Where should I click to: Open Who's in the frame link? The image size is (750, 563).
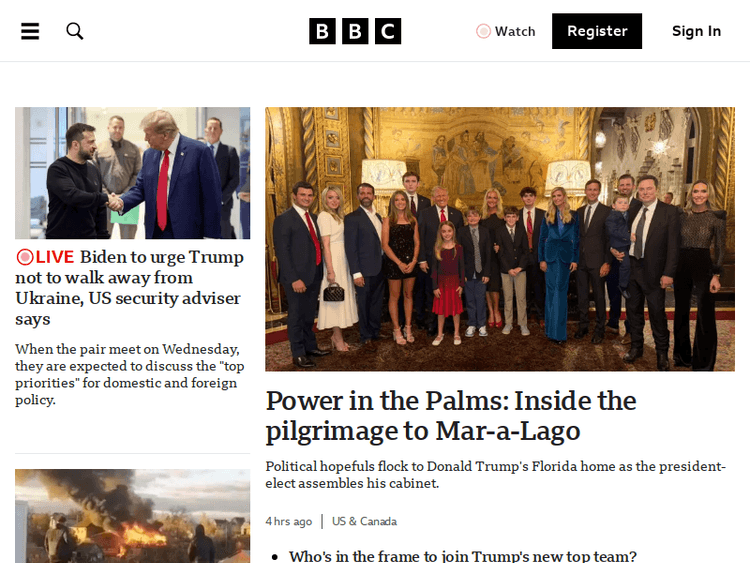click(x=463, y=556)
